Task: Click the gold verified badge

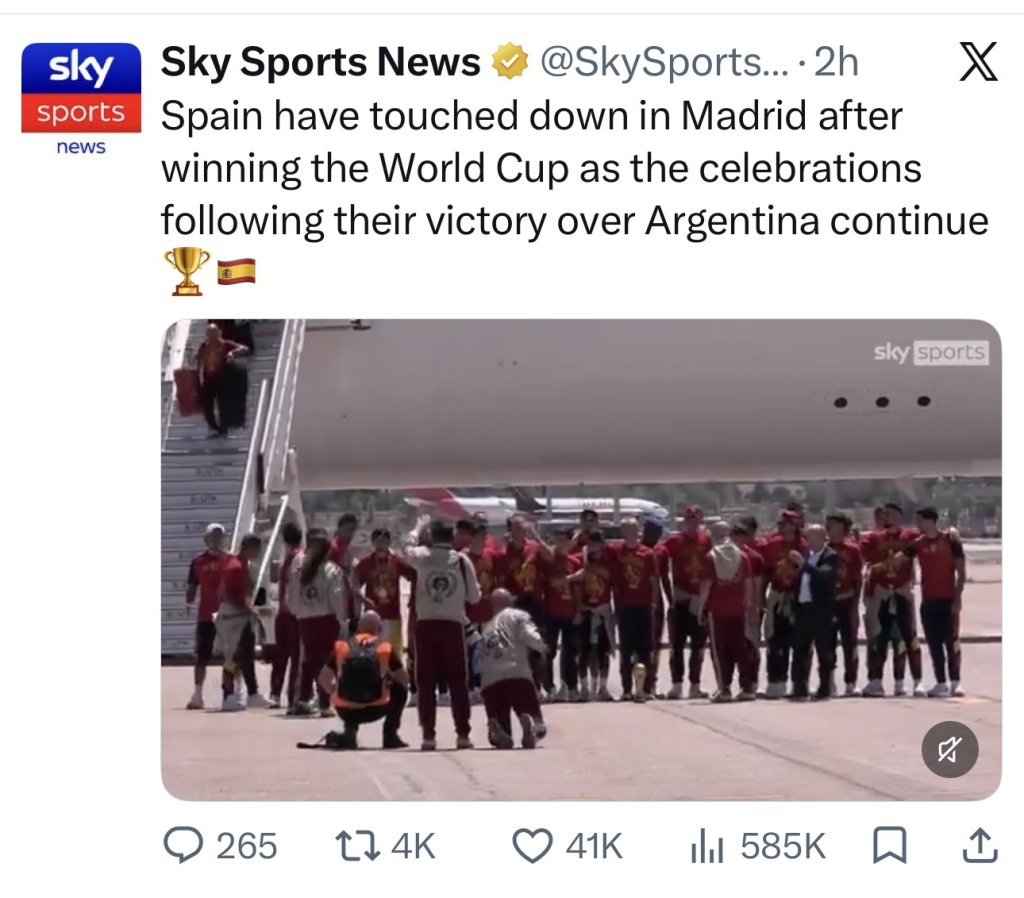Action: point(509,62)
